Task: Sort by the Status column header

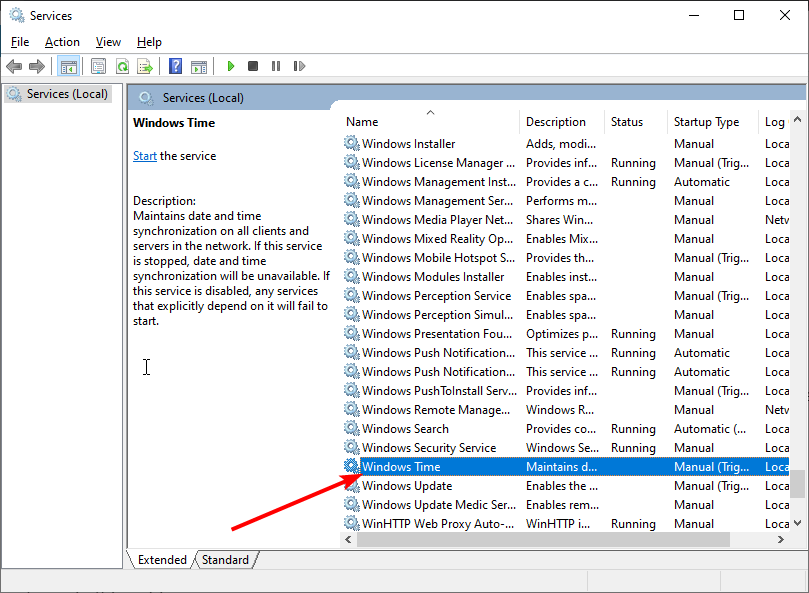Action: (x=636, y=122)
